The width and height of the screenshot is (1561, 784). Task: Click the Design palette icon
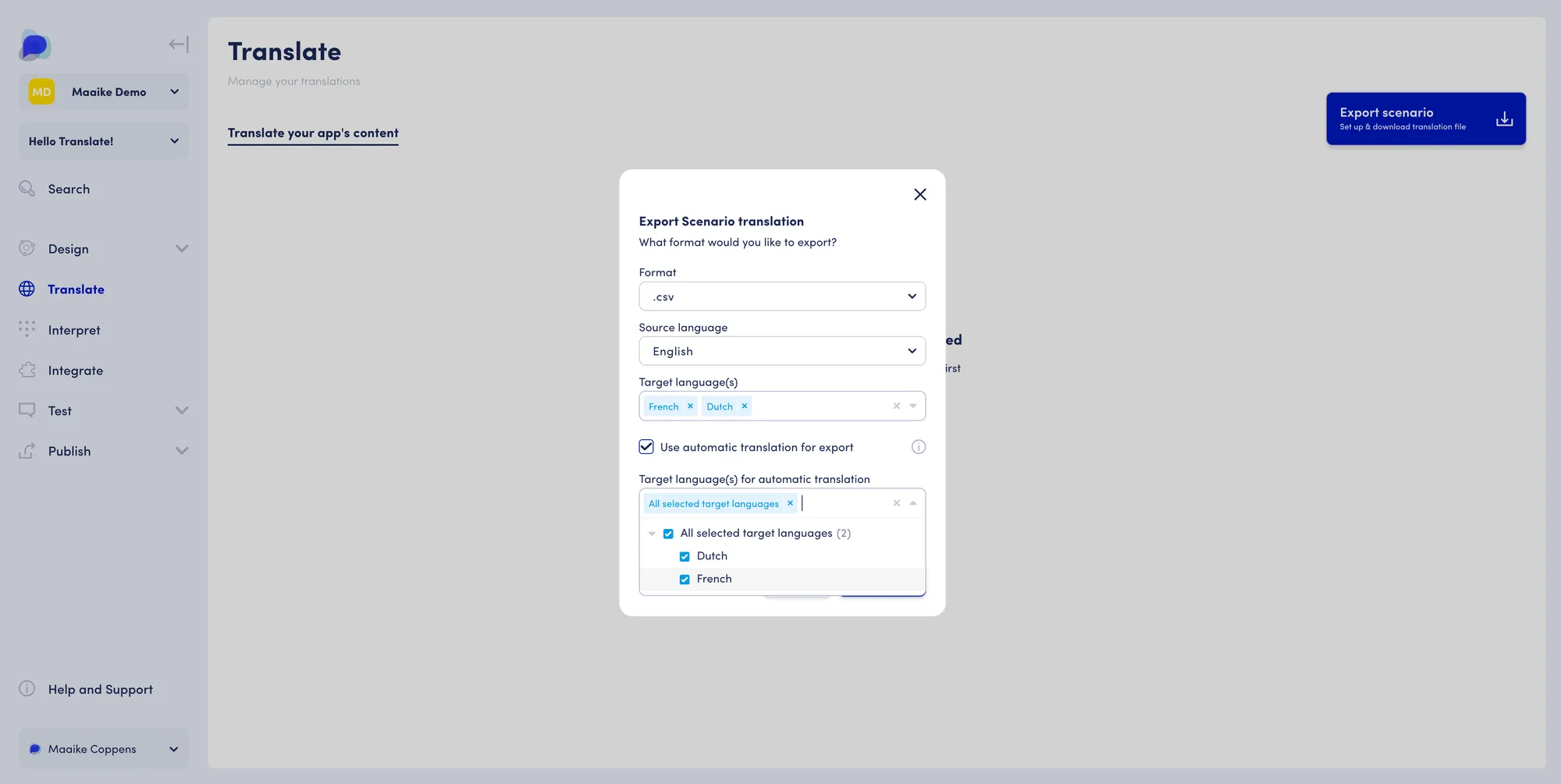27,248
